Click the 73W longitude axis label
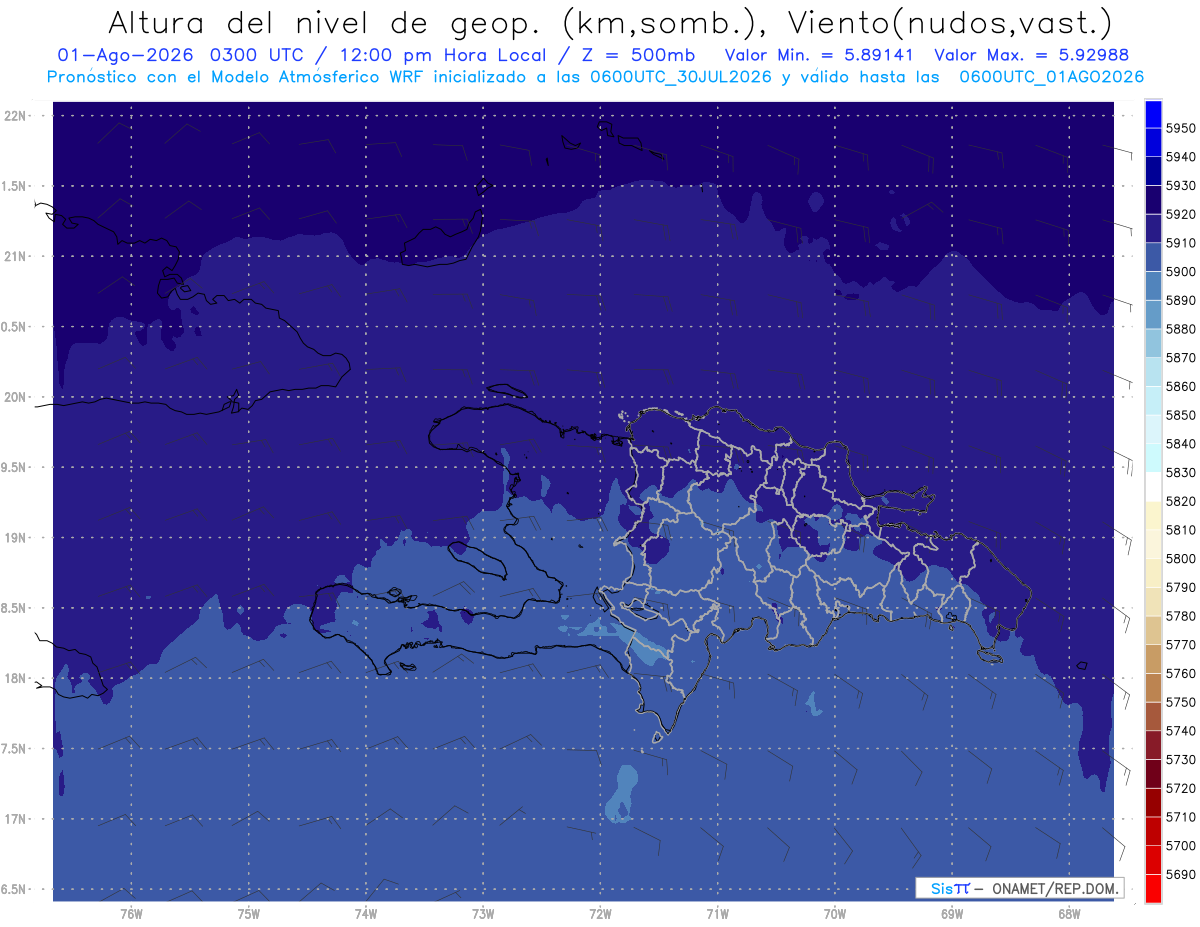Screen dimensions: 1200x927 (x=483, y=913)
